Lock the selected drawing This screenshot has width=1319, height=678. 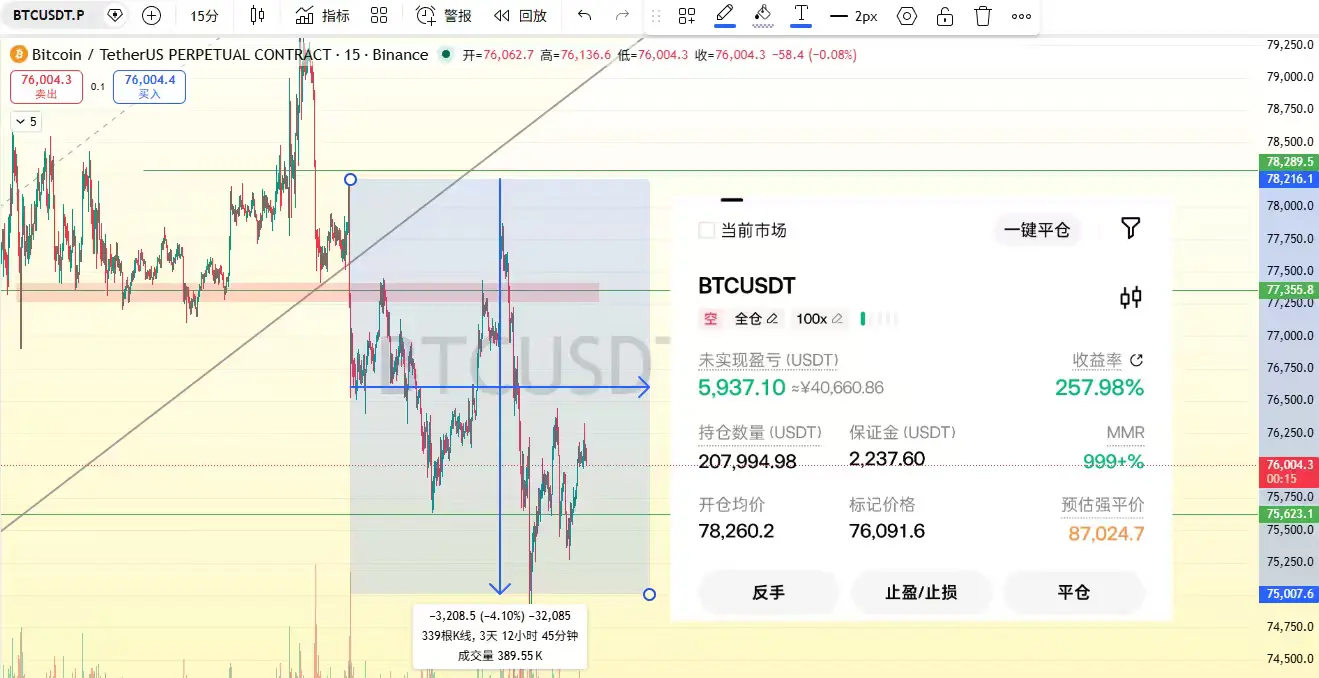[945, 16]
